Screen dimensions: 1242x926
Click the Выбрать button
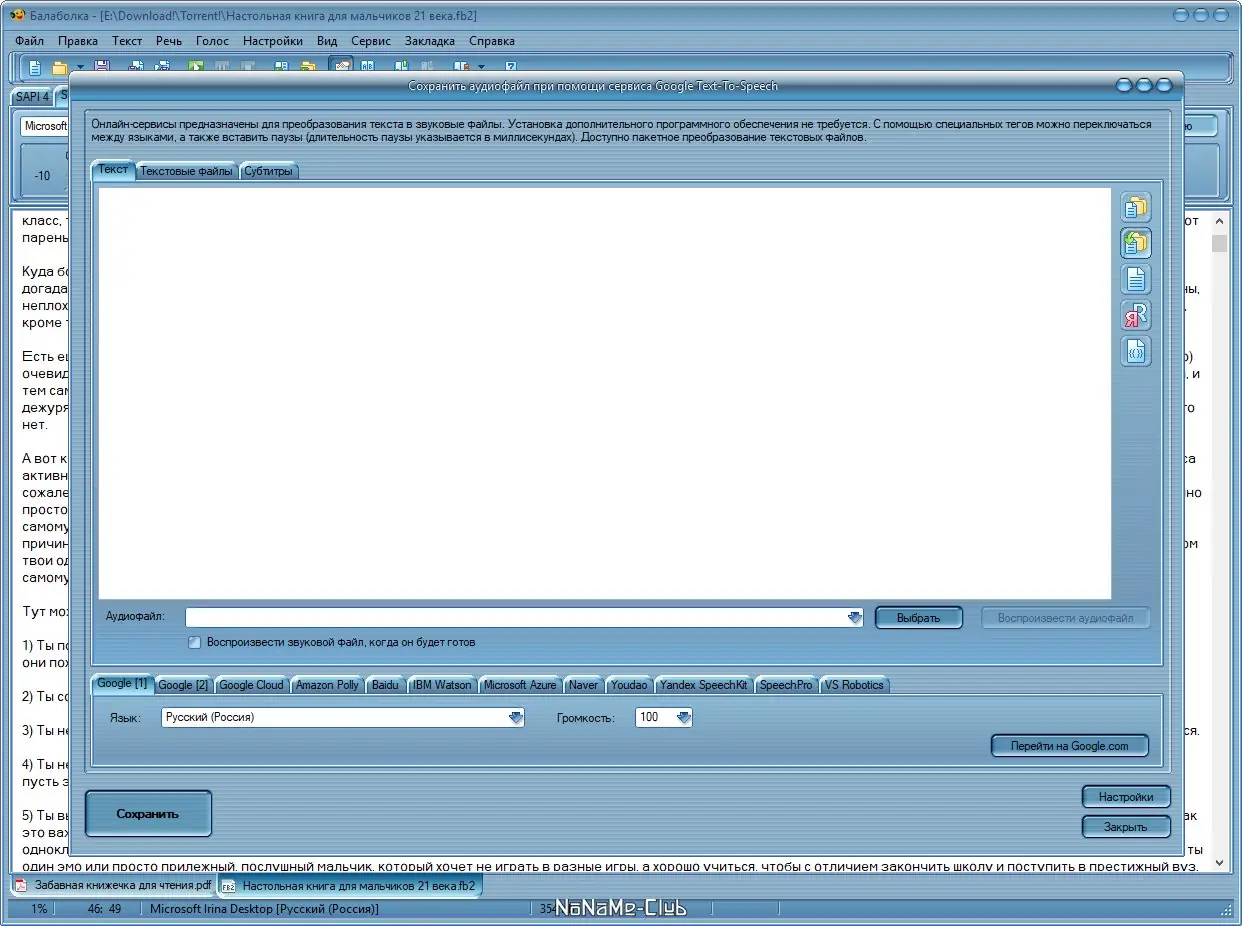click(919, 618)
